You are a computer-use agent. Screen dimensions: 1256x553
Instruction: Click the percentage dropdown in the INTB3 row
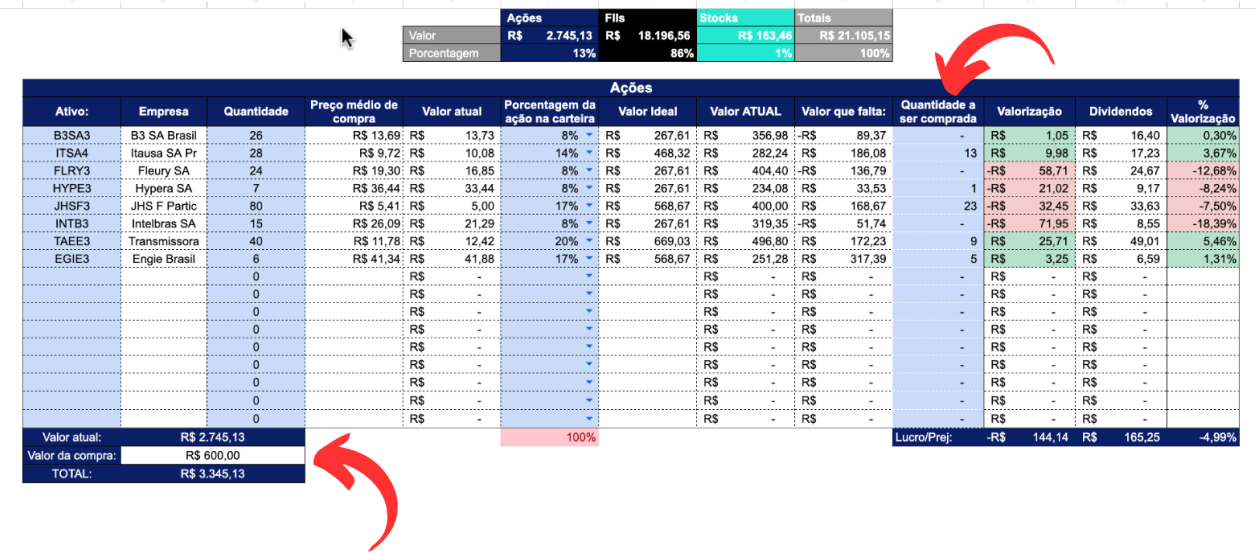point(589,223)
